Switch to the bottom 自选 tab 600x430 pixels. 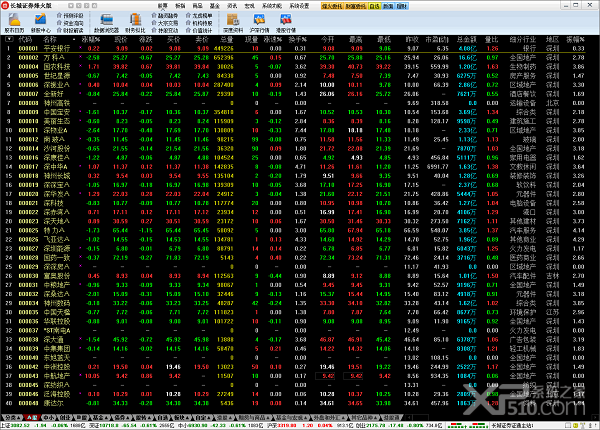coord(162,417)
